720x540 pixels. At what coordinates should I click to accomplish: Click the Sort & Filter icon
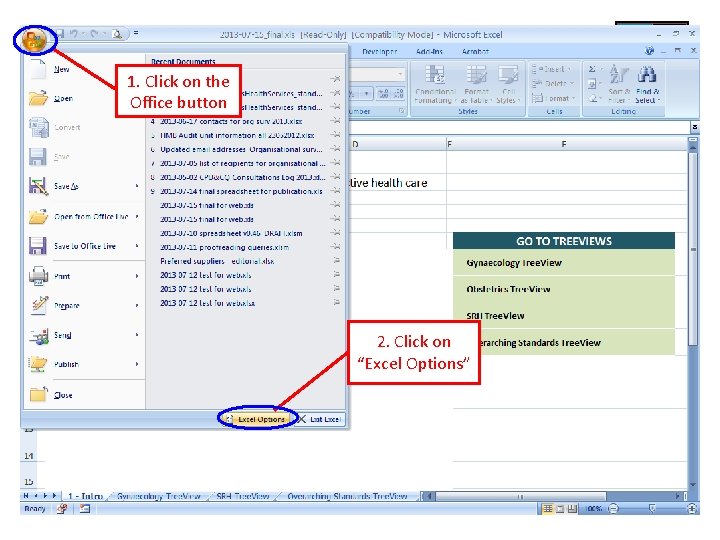click(x=619, y=74)
